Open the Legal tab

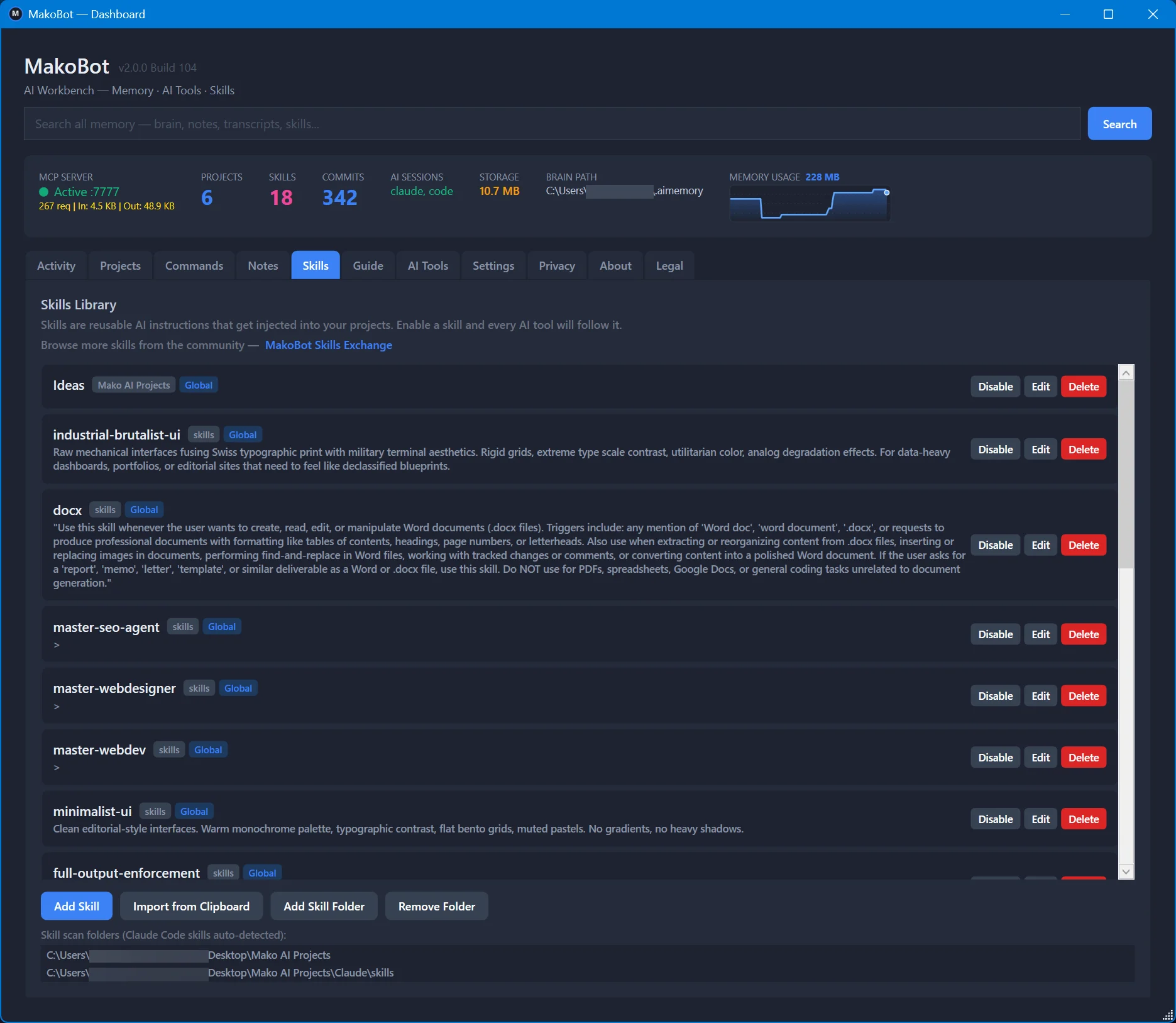(x=669, y=266)
